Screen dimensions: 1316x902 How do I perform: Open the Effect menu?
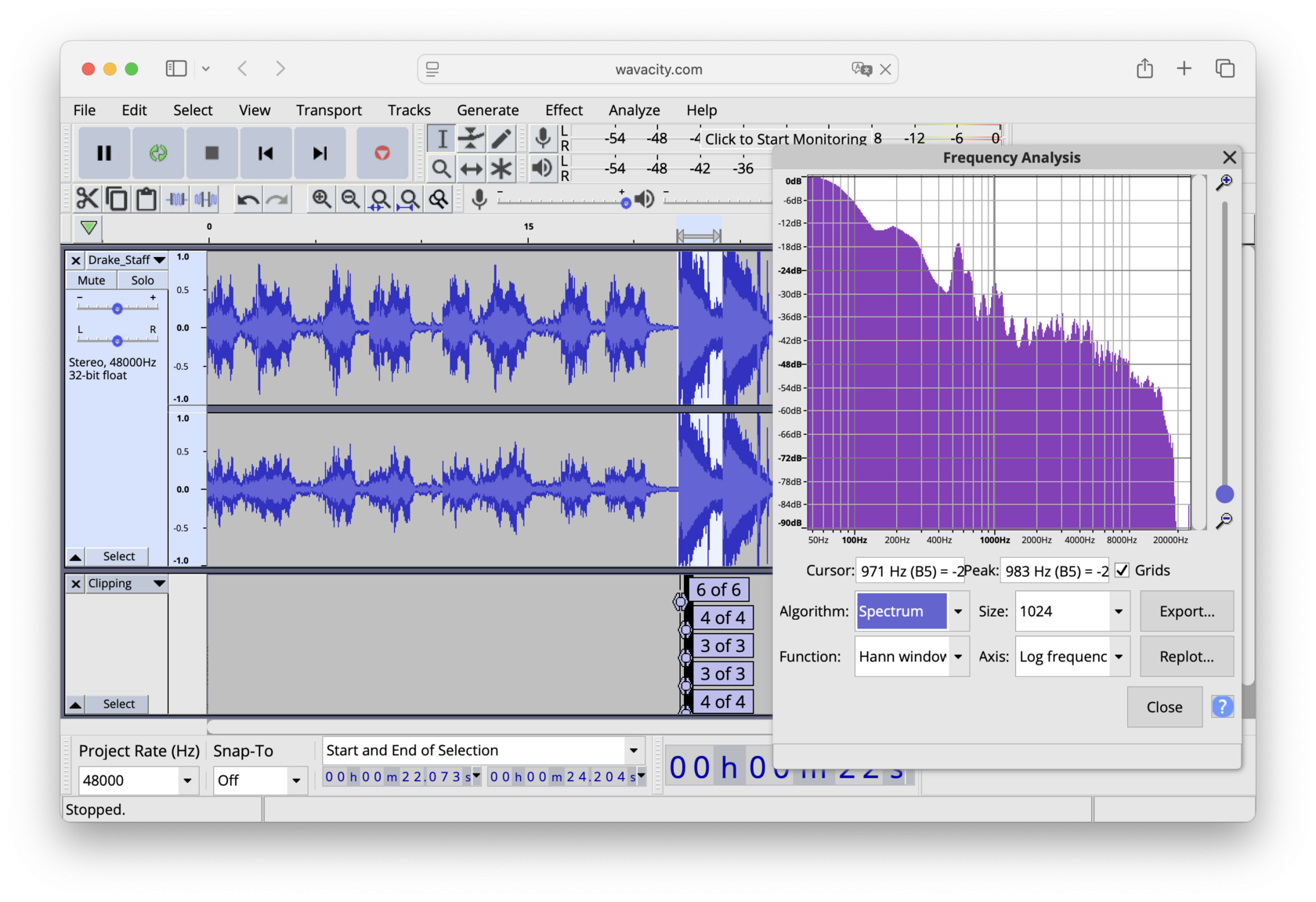(563, 110)
